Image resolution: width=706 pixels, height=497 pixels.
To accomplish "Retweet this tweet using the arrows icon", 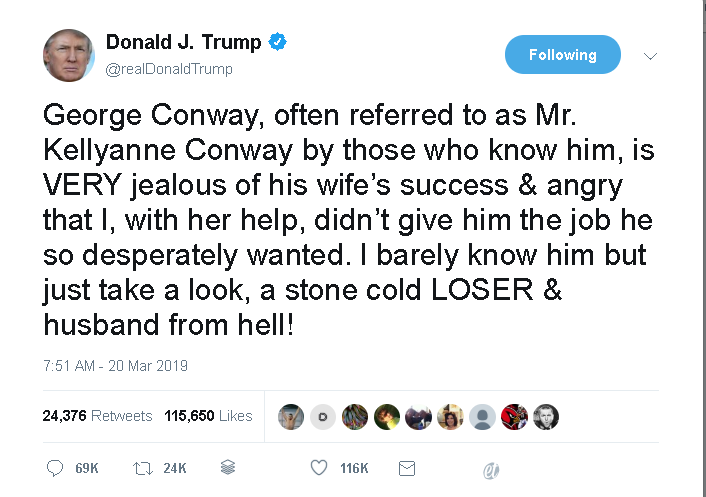I will 141,468.
